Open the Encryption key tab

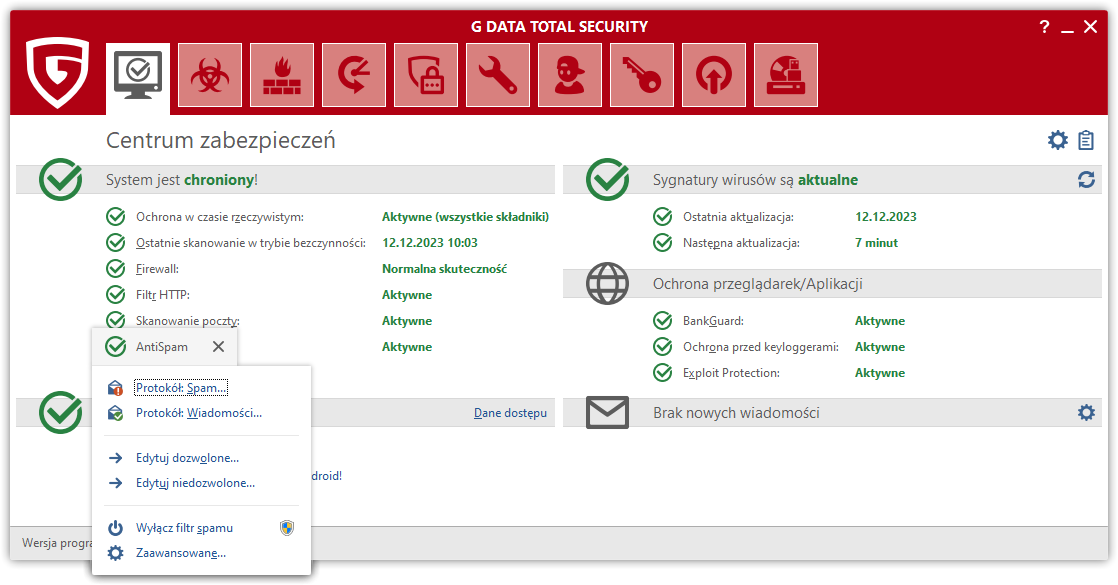(x=642, y=75)
